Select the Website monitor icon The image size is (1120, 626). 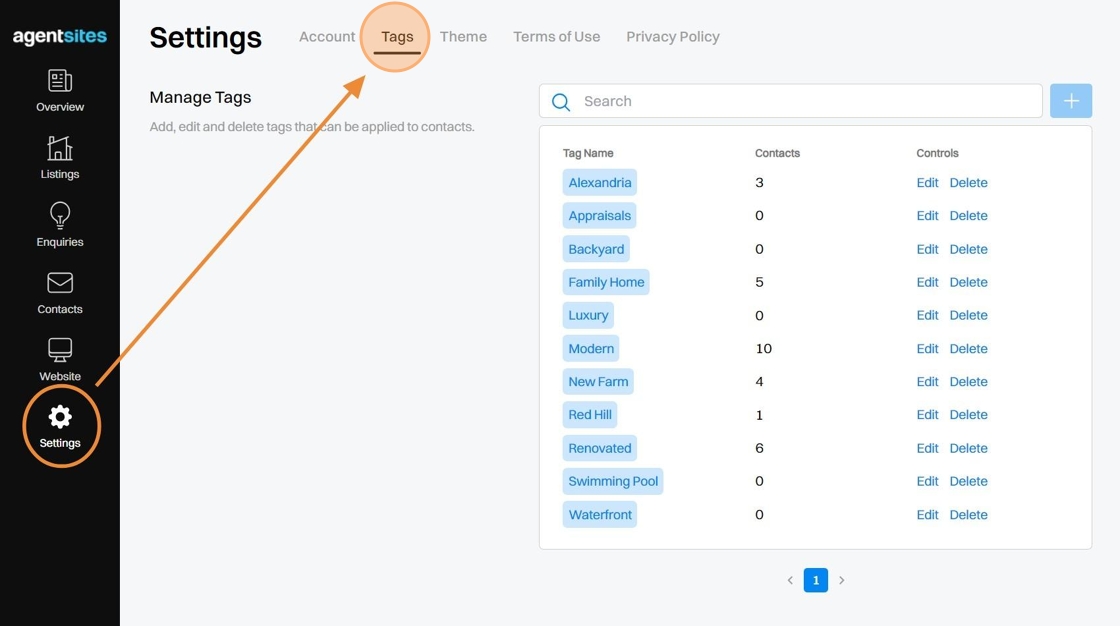[60, 350]
